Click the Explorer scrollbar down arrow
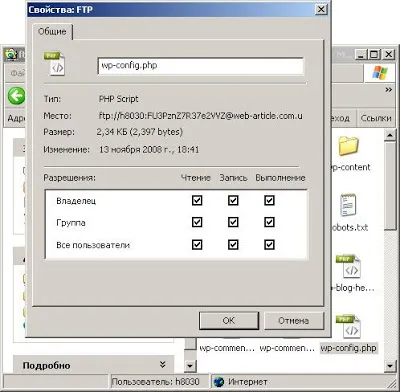The width and height of the screenshot is (400, 392). click(390, 366)
